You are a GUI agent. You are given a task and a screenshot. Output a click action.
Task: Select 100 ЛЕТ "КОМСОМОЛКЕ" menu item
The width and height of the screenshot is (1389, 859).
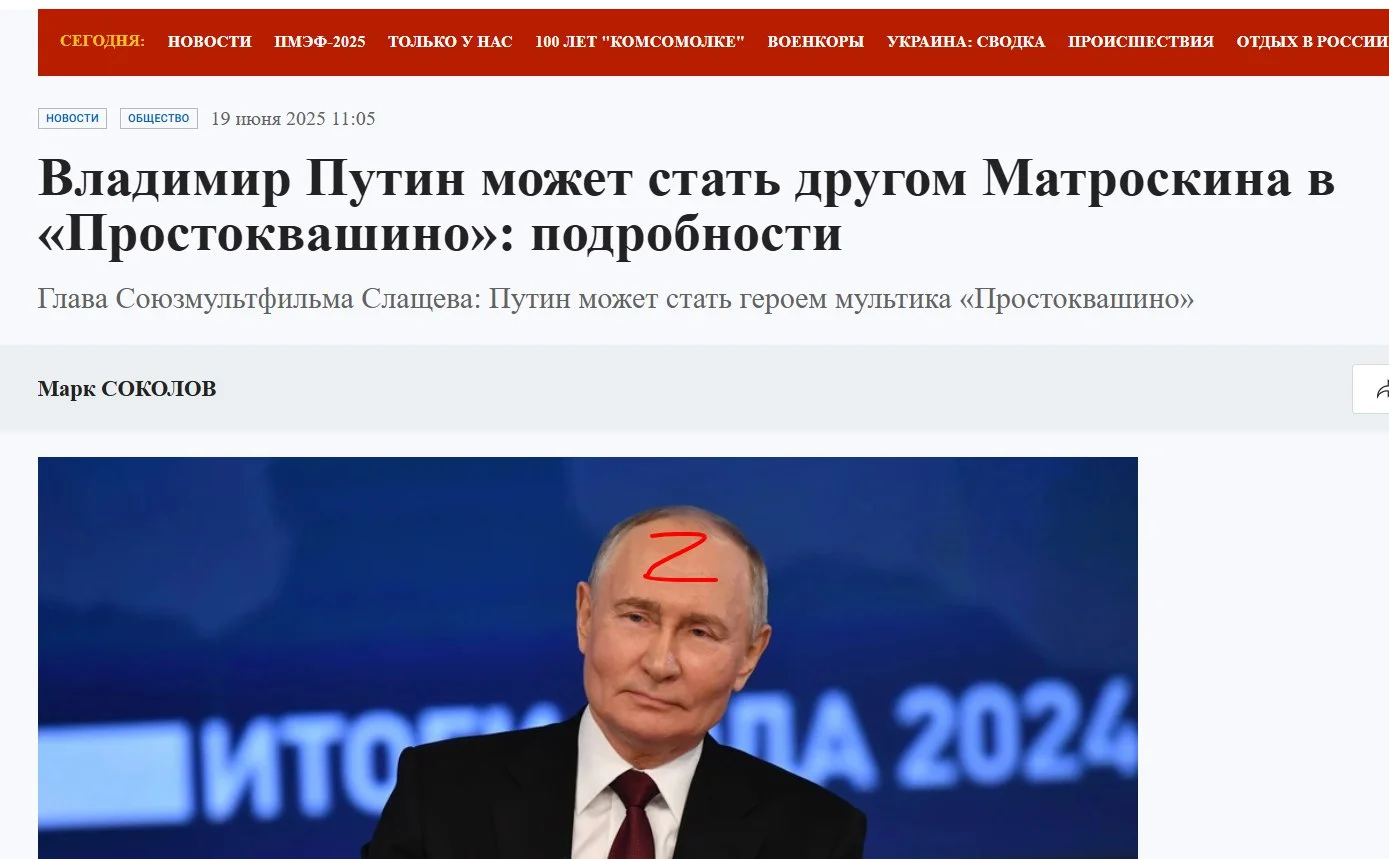[640, 42]
